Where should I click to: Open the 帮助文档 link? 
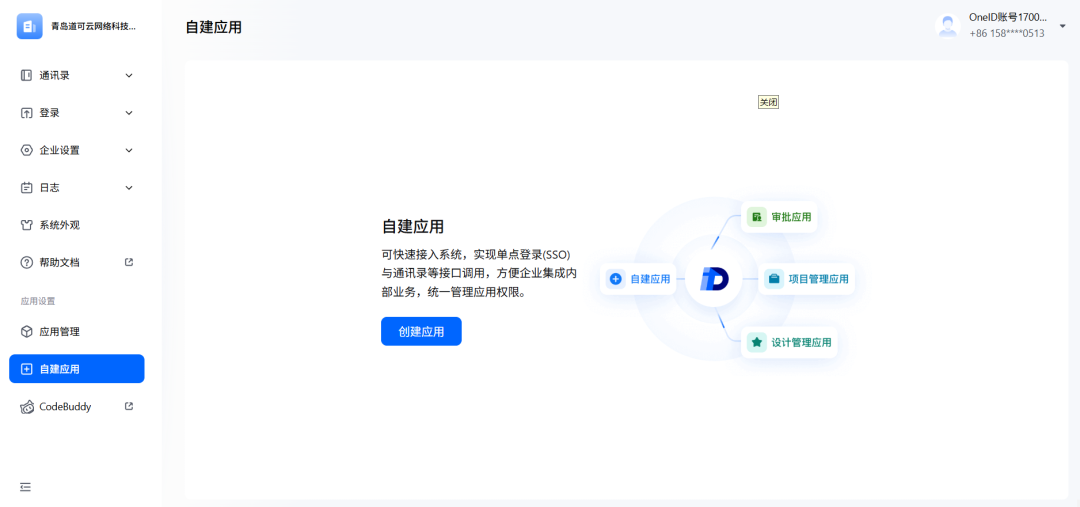point(76,262)
